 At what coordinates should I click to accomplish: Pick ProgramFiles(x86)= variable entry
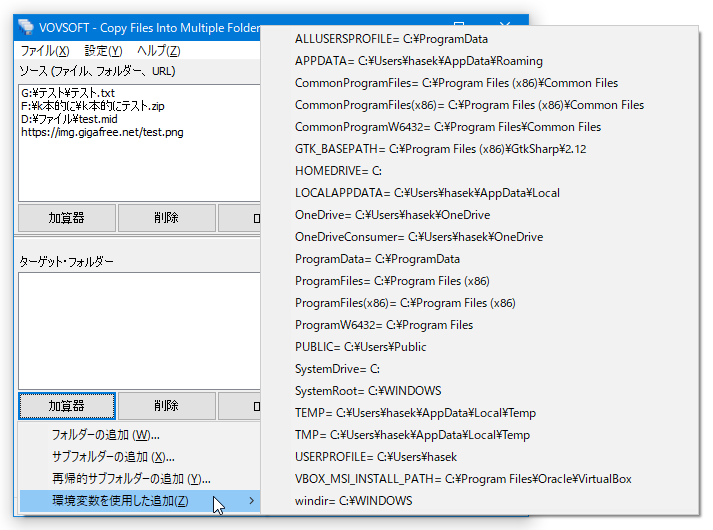pos(480,303)
